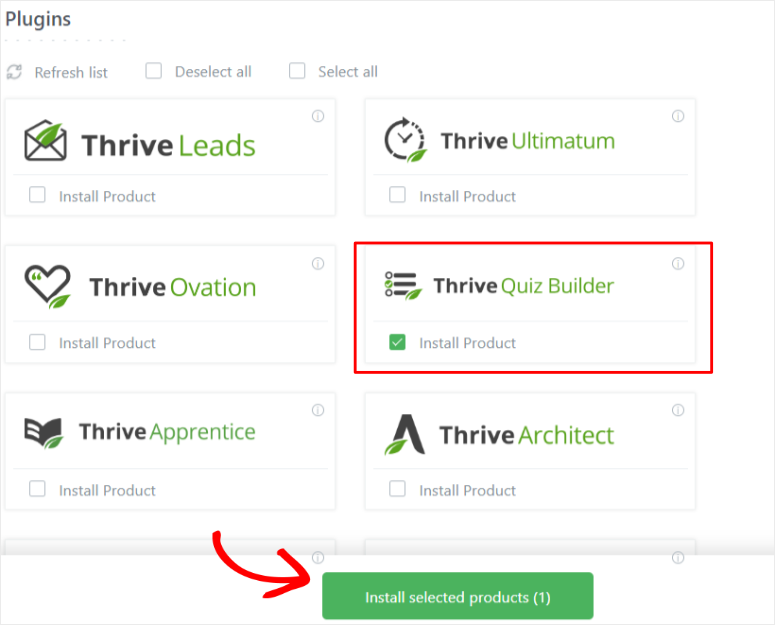The width and height of the screenshot is (775, 625).
Task: Click the Thrive Ovation heart logo
Action: [48, 287]
